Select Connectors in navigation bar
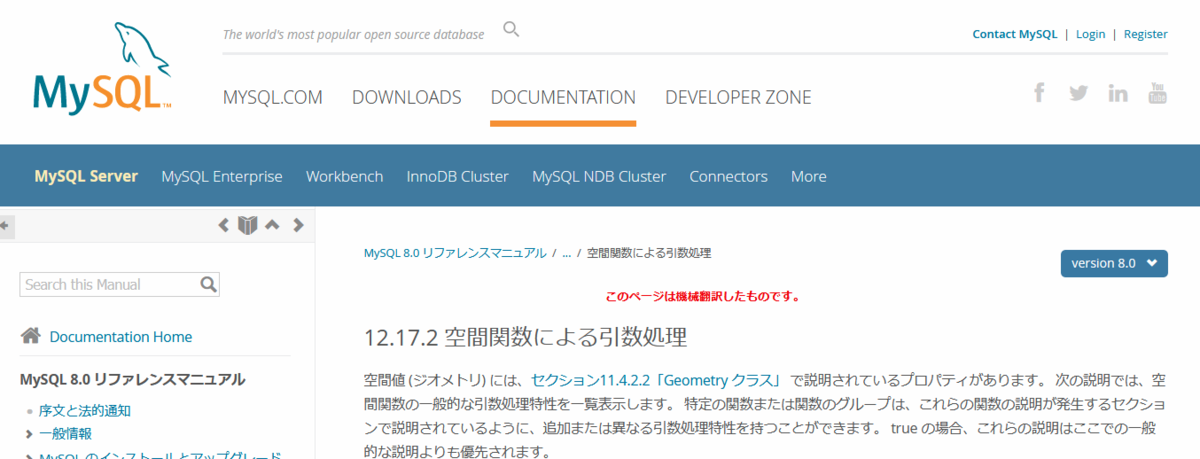 (x=728, y=176)
